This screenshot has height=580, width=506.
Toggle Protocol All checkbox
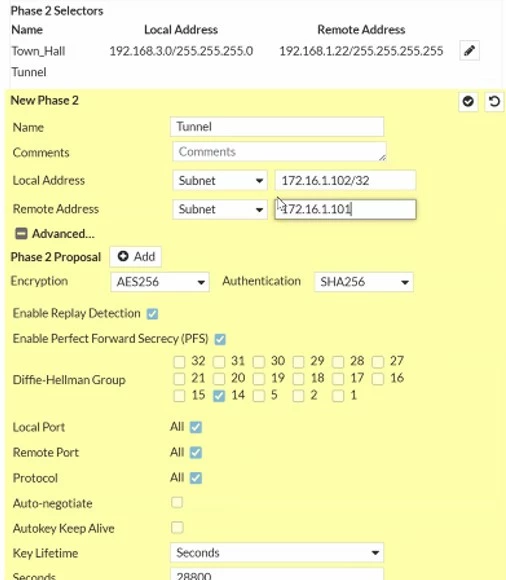[196, 478]
